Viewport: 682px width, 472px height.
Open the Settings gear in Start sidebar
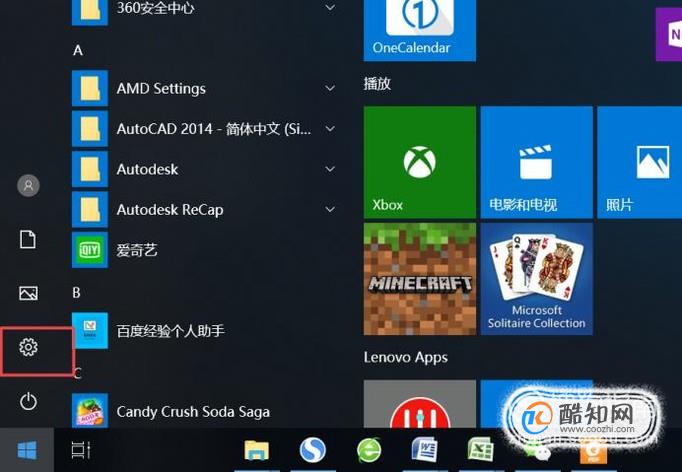[x=28, y=347]
